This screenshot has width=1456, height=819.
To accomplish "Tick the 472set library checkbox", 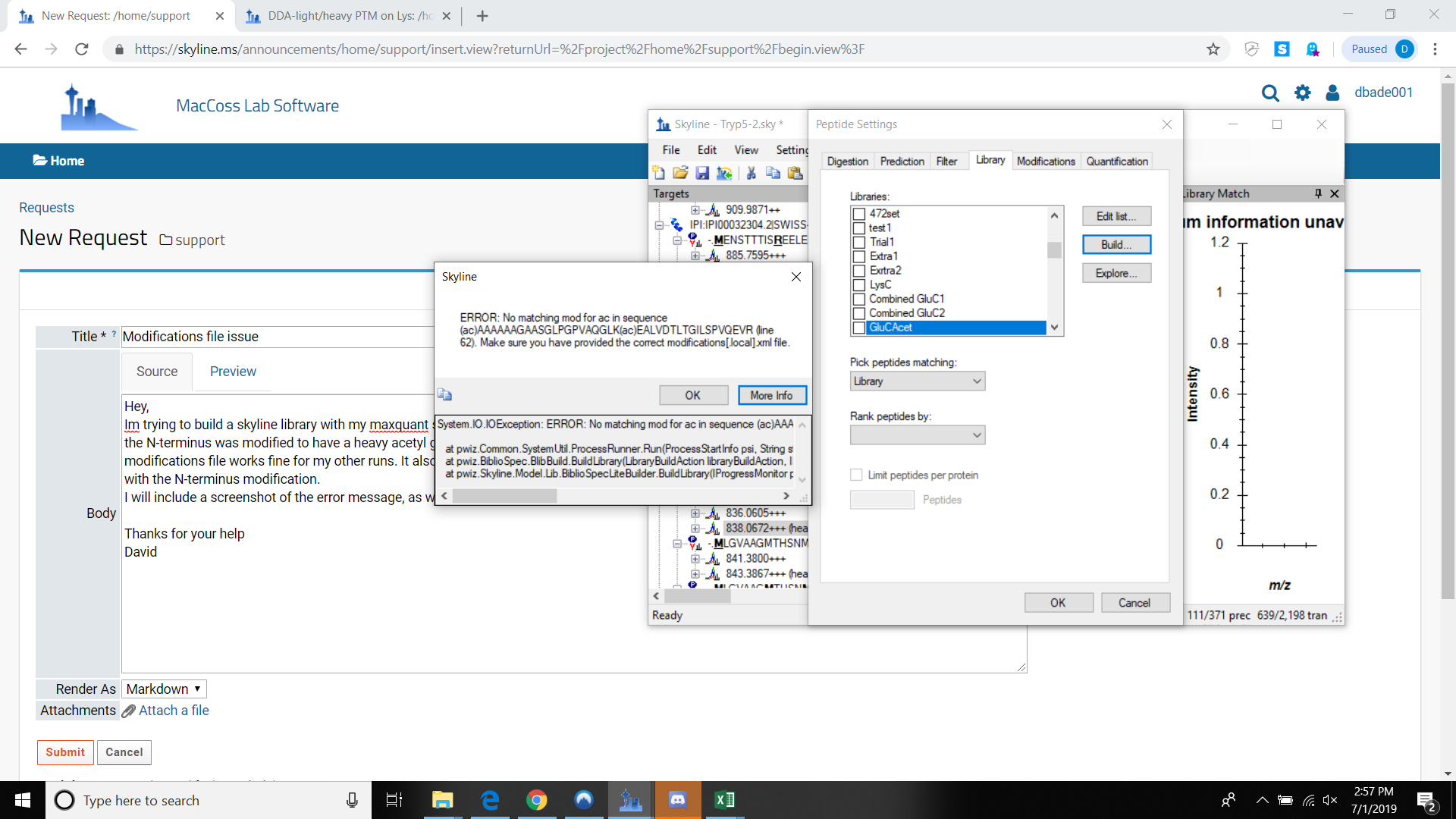I will 859,214.
